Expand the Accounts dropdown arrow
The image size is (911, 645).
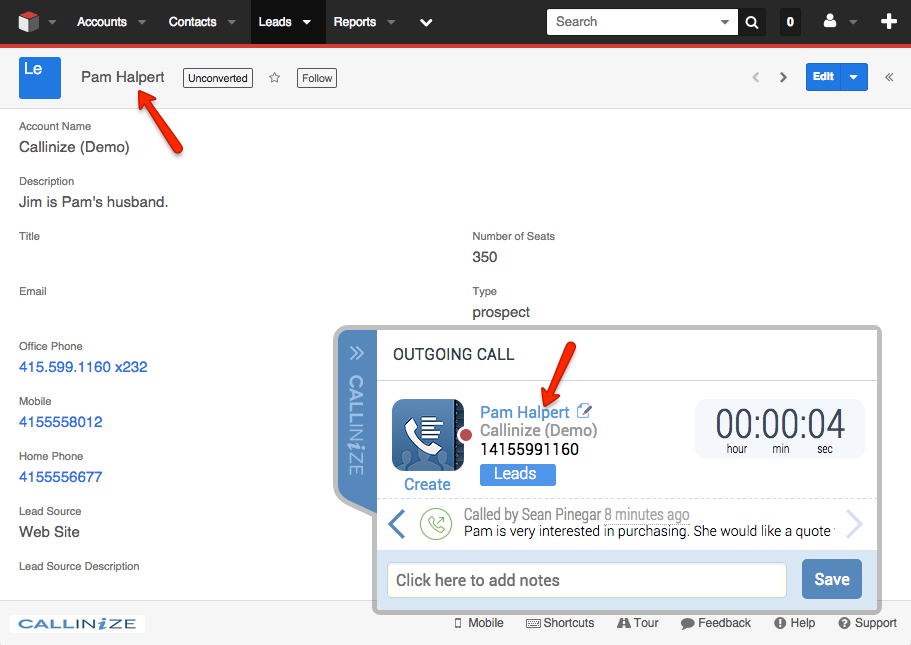pos(142,22)
